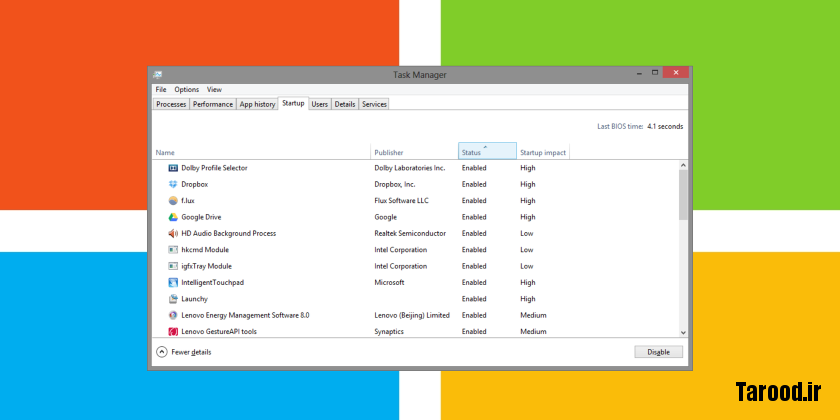Viewport: 840px width, 420px height.
Task: Click the HD Audio speaker icon
Action: point(173,234)
